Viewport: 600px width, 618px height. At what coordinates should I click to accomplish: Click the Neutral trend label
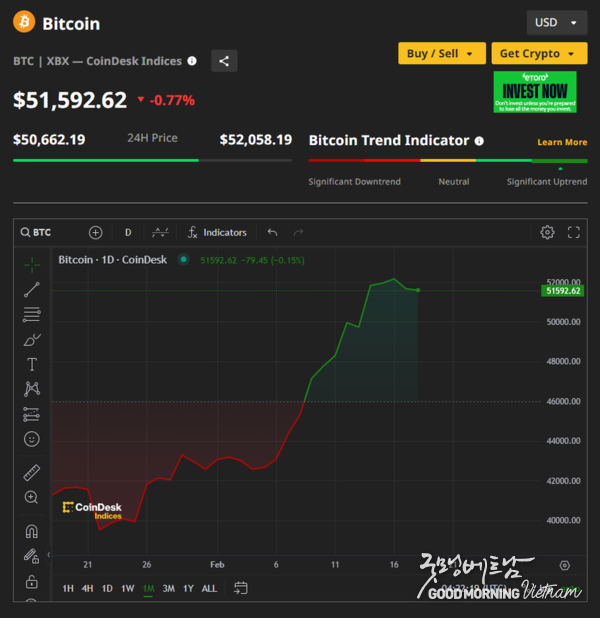click(454, 182)
